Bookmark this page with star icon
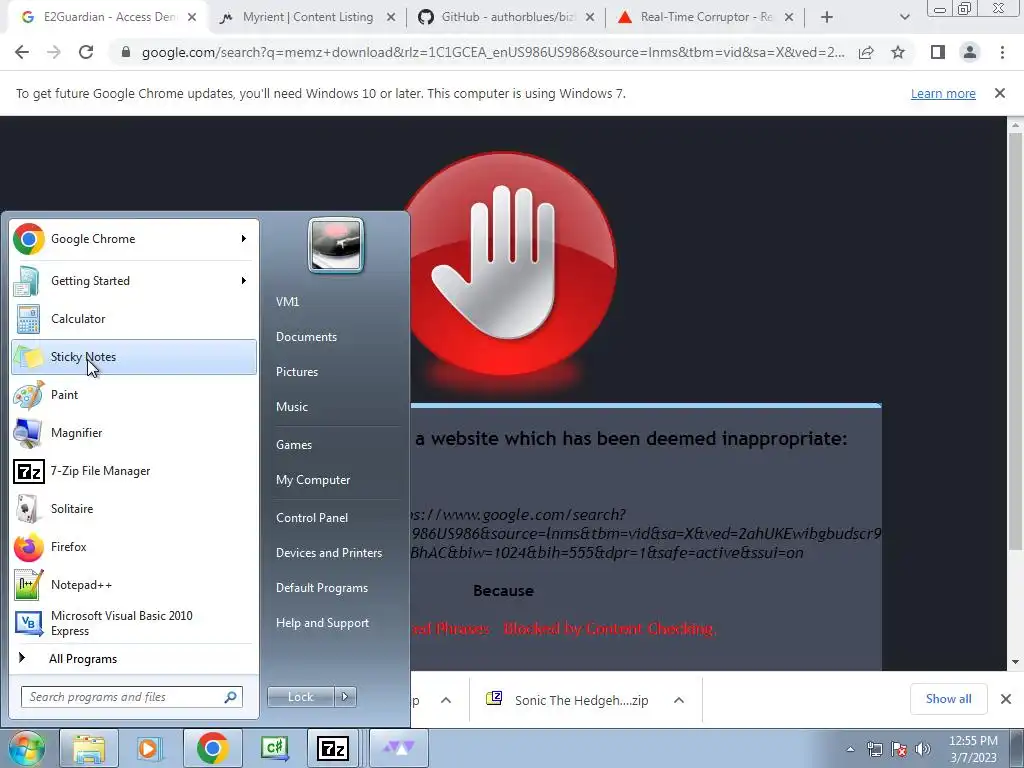The height and width of the screenshot is (768, 1024). click(x=898, y=52)
